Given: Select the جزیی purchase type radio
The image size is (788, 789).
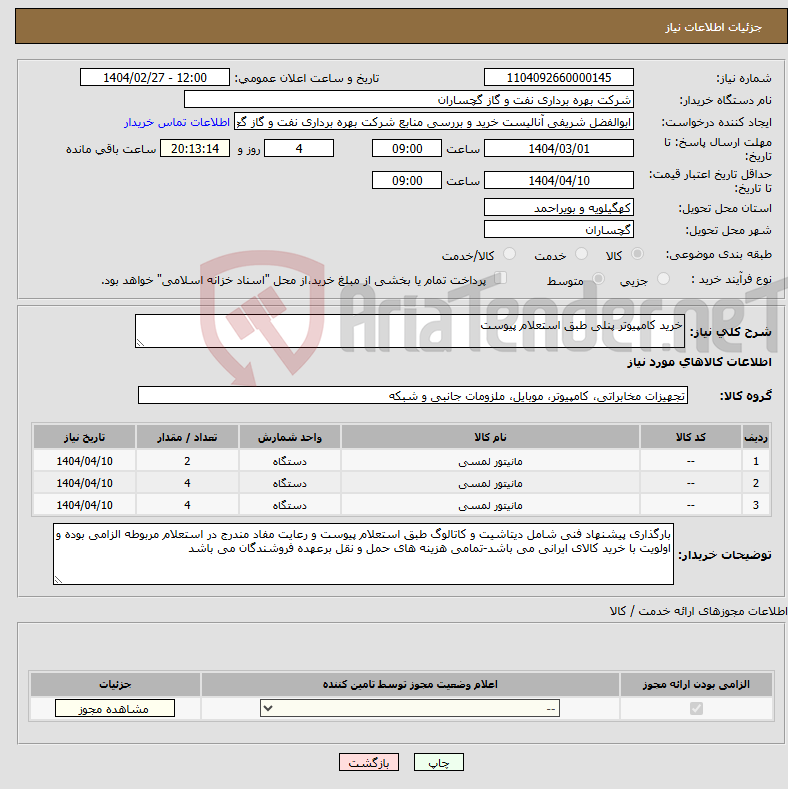Looking at the screenshot, I should coord(664,278).
